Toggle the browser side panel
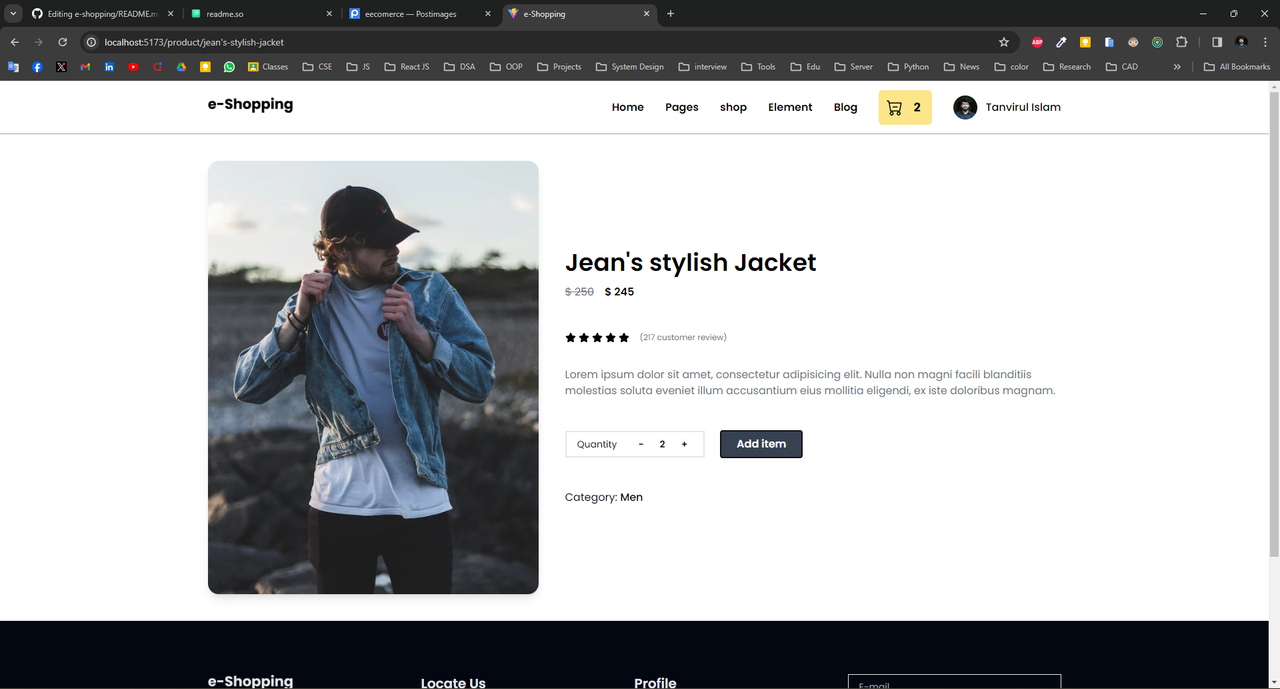This screenshot has width=1280, height=689. coord(1217,42)
